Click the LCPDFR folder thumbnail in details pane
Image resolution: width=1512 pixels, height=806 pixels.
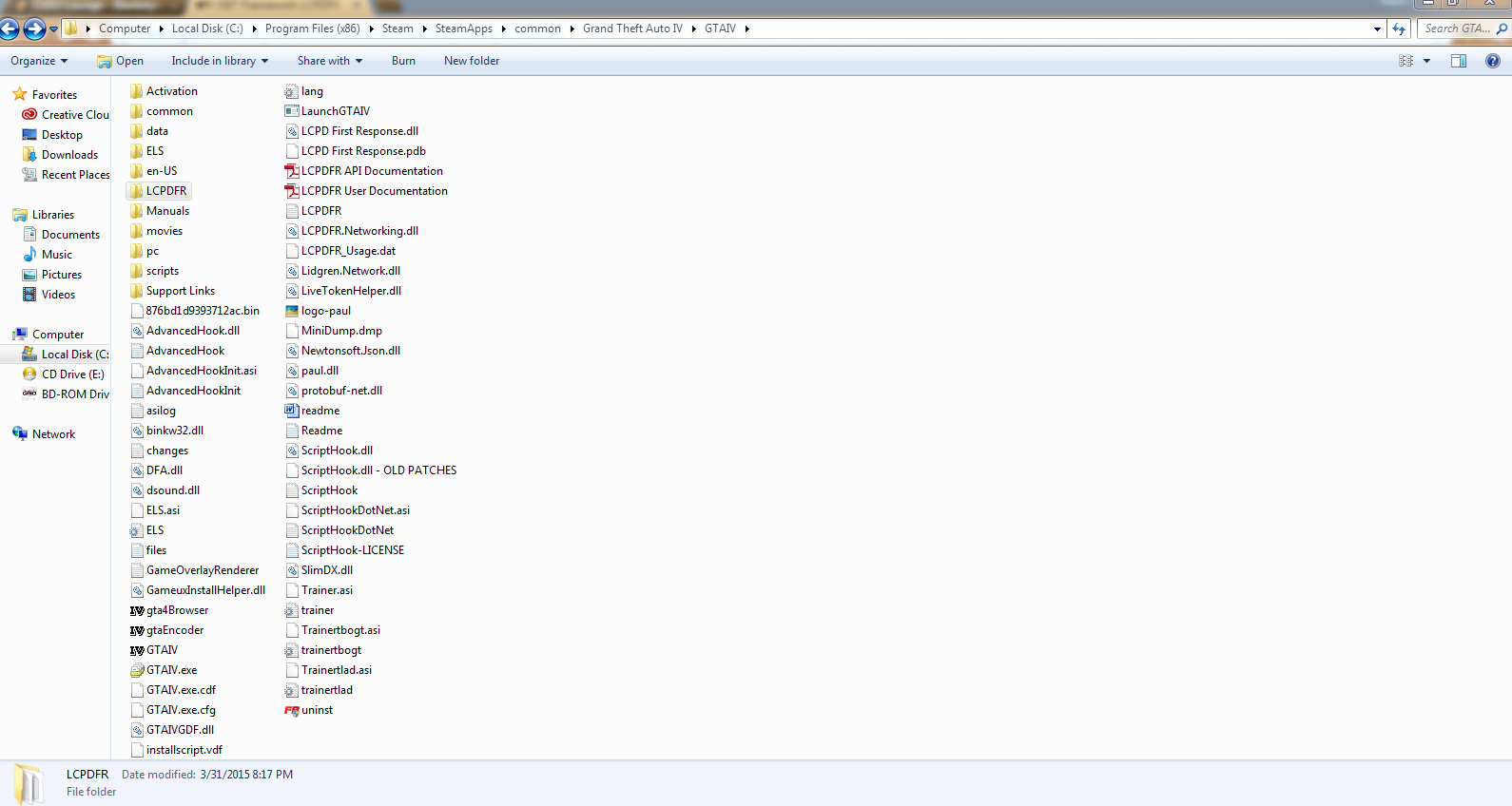tap(29, 784)
